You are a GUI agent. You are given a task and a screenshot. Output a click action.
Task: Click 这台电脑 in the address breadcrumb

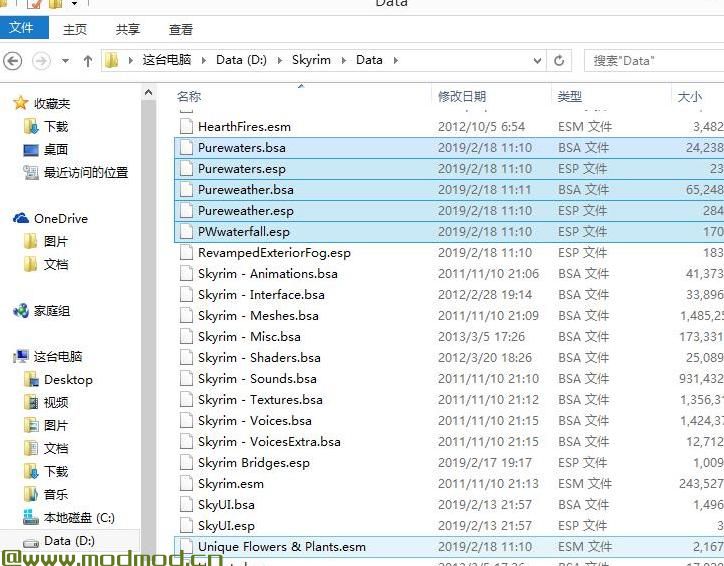(167, 60)
